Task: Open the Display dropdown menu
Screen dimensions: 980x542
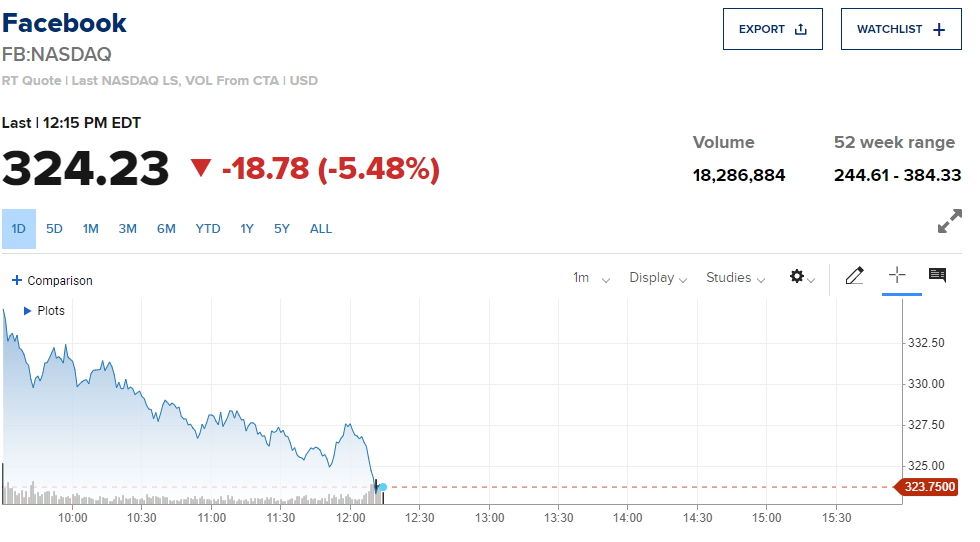Action: tap(657, 278)
